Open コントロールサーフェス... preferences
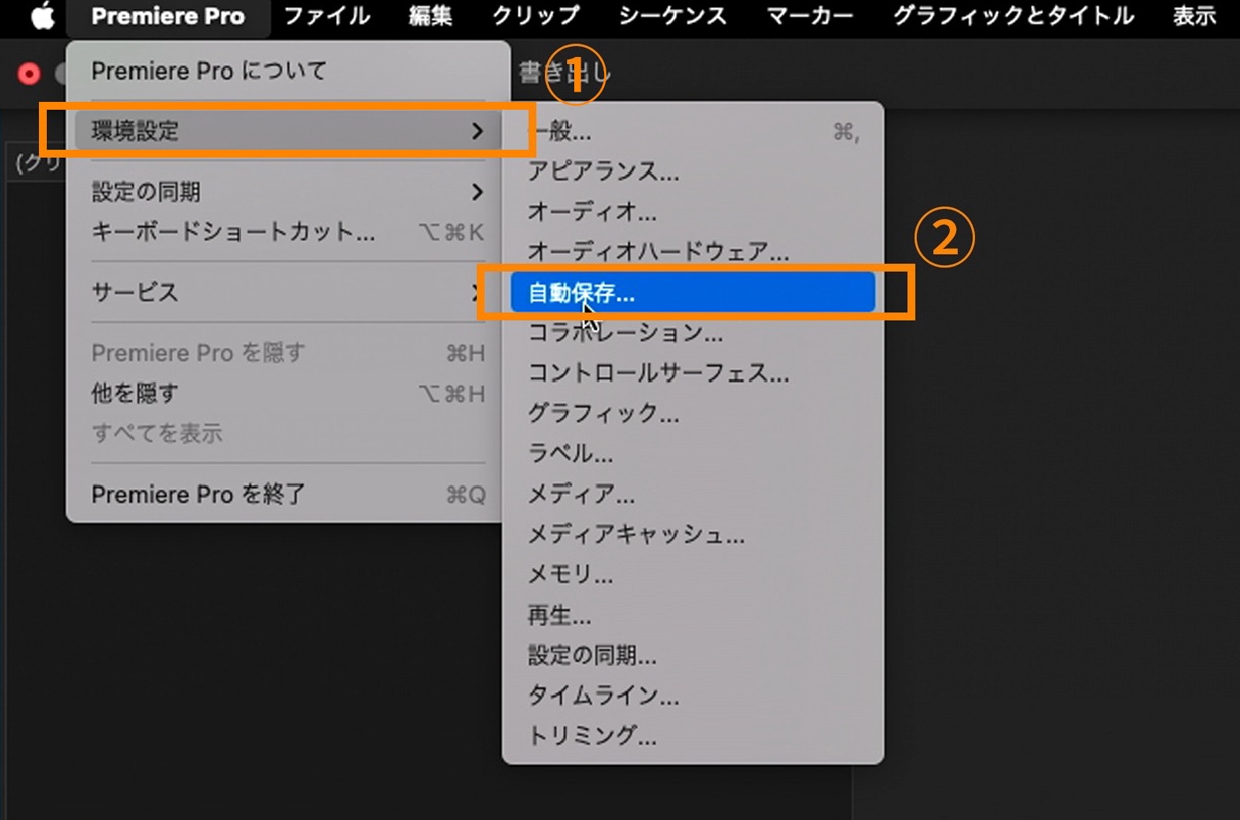The image size is (1240, 820). [x=693, y=374]
